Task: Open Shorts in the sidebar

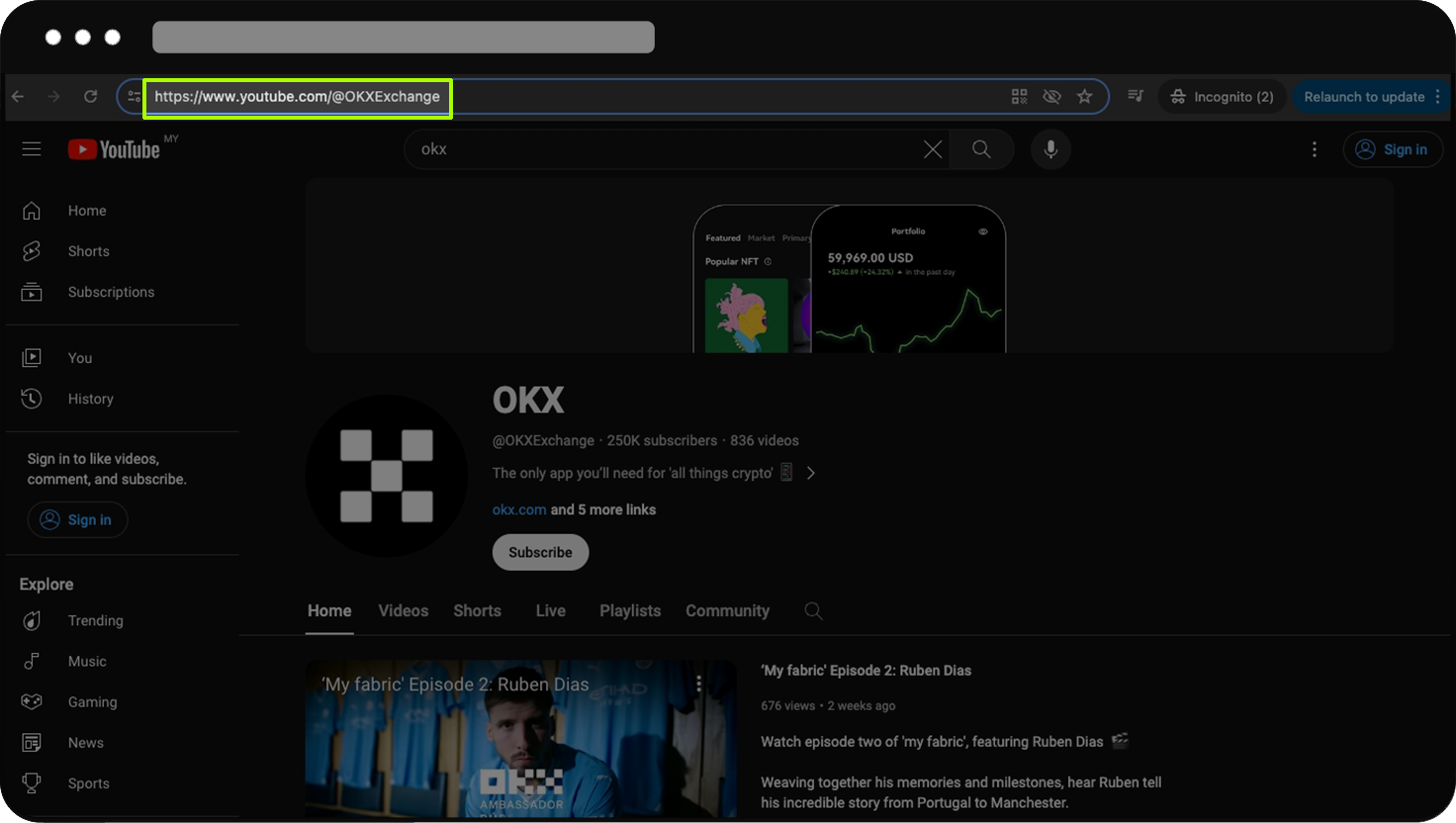Action: point(88,251)
